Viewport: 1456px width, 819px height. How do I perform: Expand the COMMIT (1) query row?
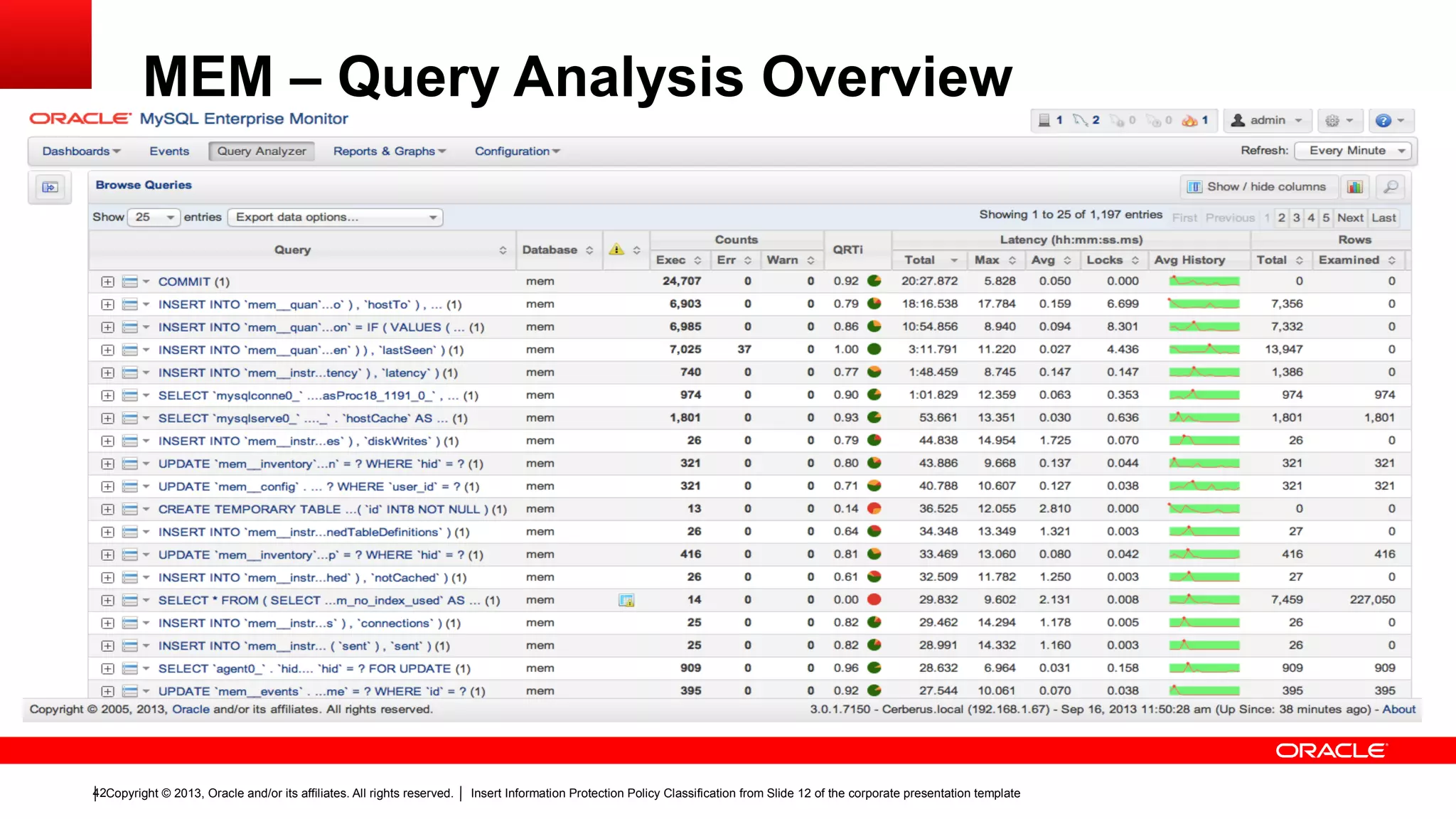(107, 282)
